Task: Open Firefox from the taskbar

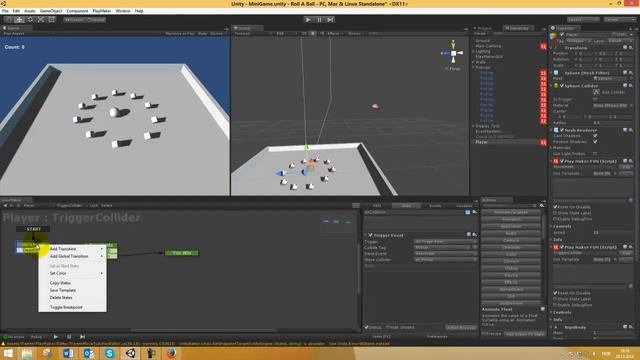Action: [171, 353]
